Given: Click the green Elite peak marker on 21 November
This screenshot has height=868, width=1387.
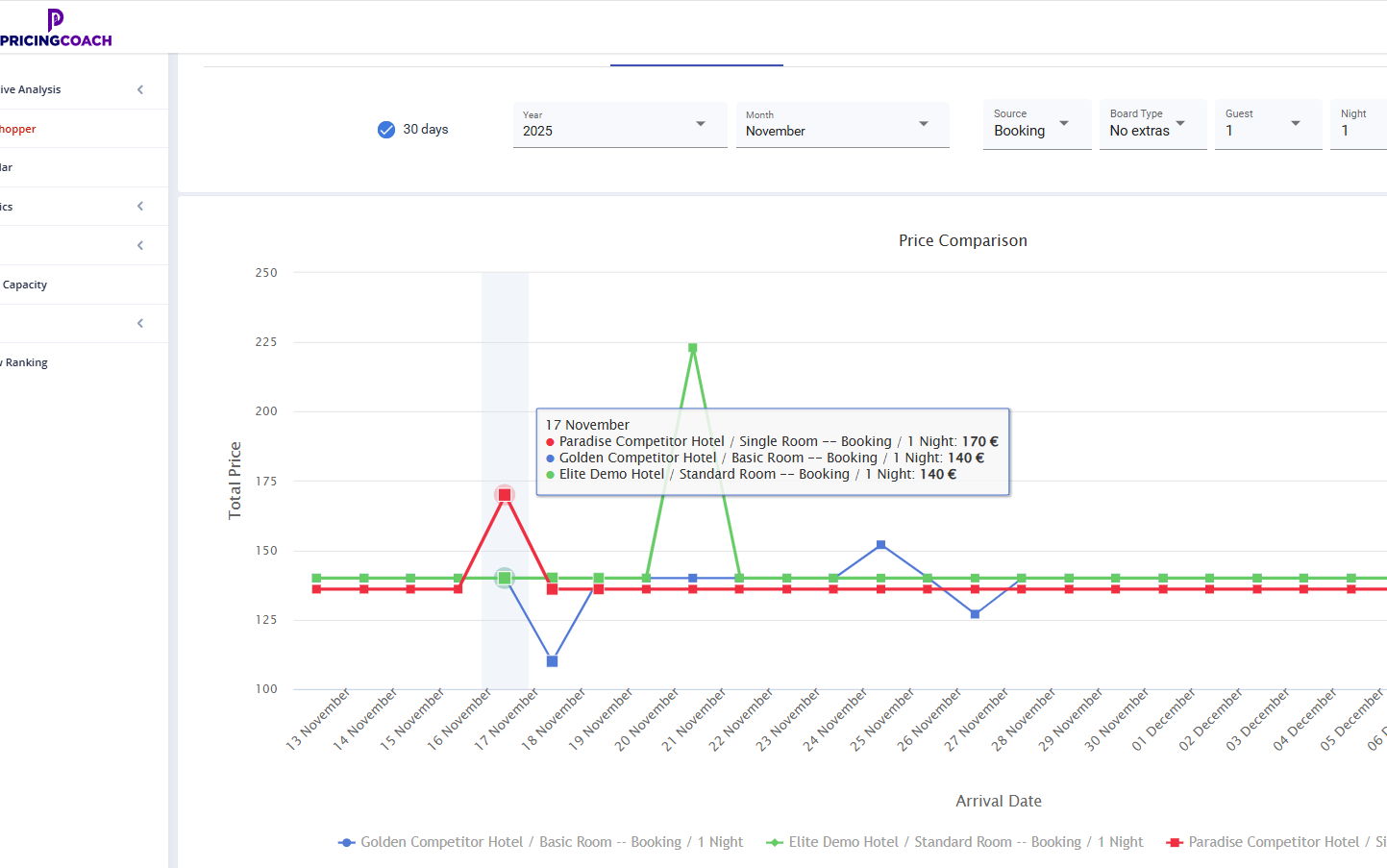Looking at the screenshot, I should coord(692,348).
